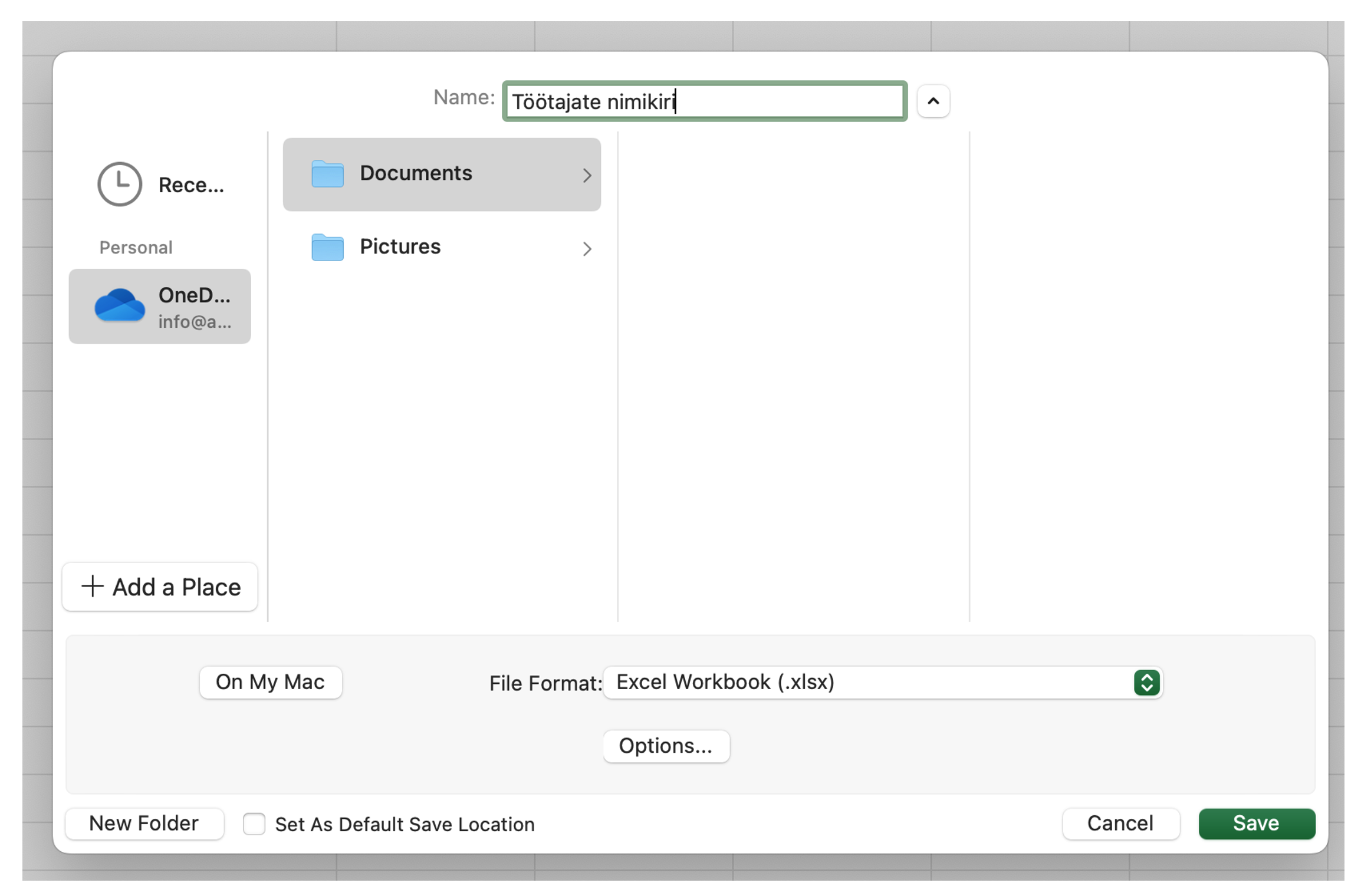Click the Documents folder icon

(327, 174)
